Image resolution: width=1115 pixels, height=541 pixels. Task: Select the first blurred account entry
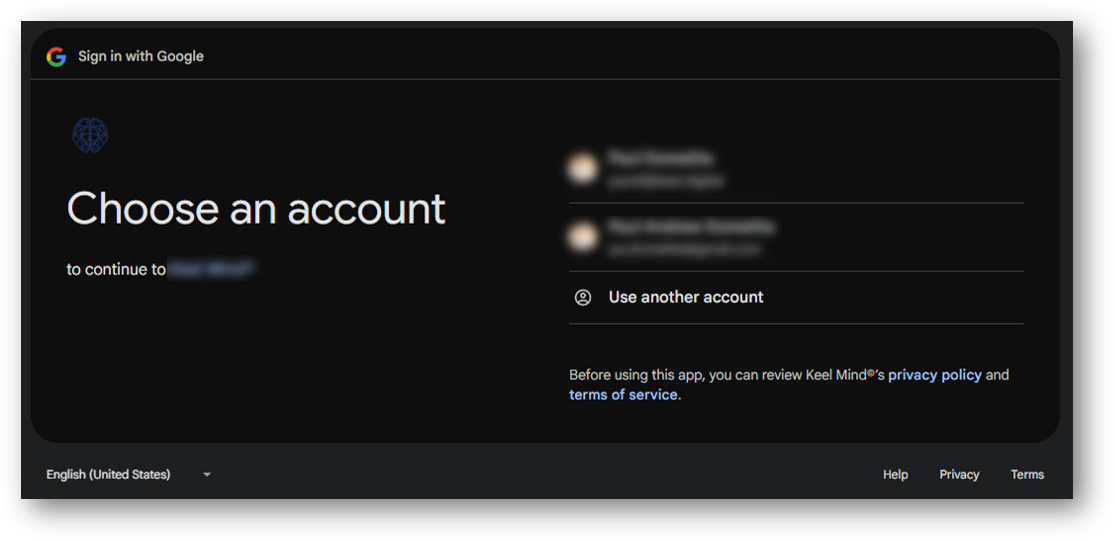click(796, 169)
